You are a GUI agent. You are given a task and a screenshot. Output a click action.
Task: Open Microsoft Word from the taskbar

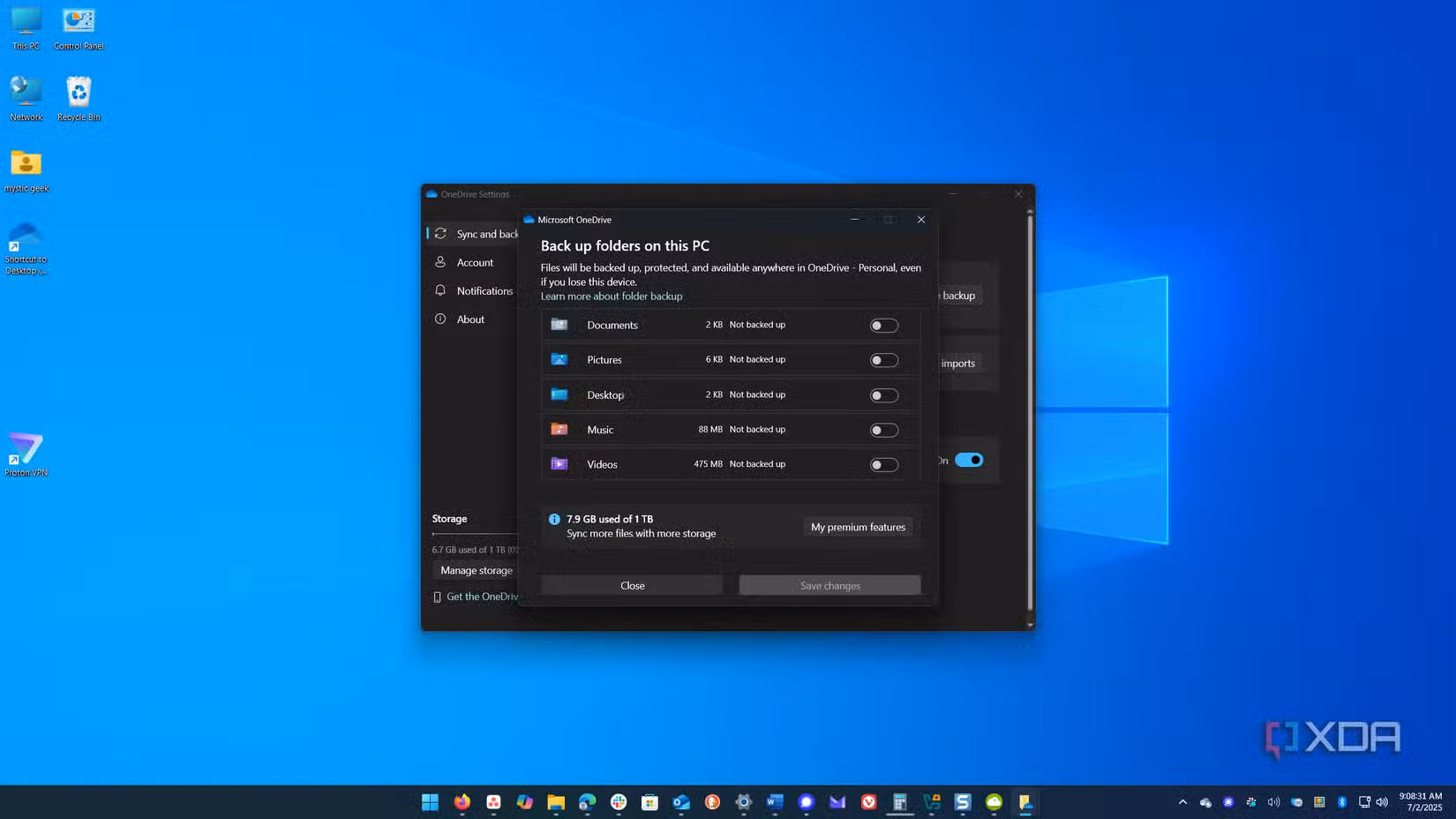pos(775,802)
